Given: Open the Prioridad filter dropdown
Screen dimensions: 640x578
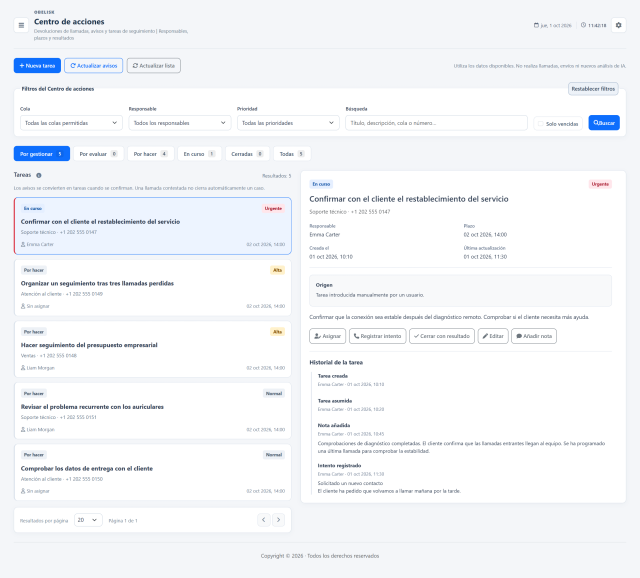Looking at the screenshot, I should [x=288, y=123].
